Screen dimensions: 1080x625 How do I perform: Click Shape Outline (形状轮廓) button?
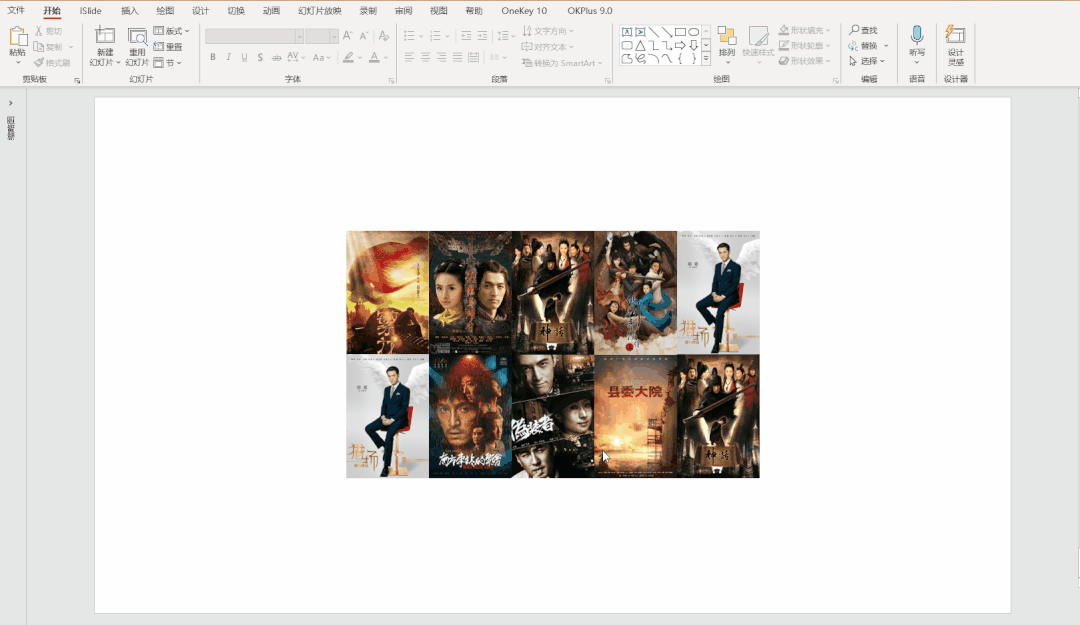[804, 45]
